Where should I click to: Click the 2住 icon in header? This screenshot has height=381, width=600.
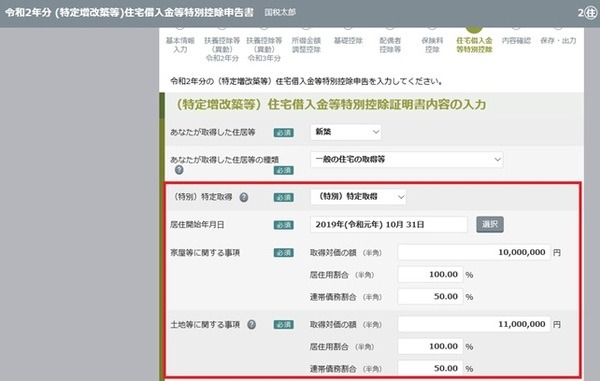[587, 13]
